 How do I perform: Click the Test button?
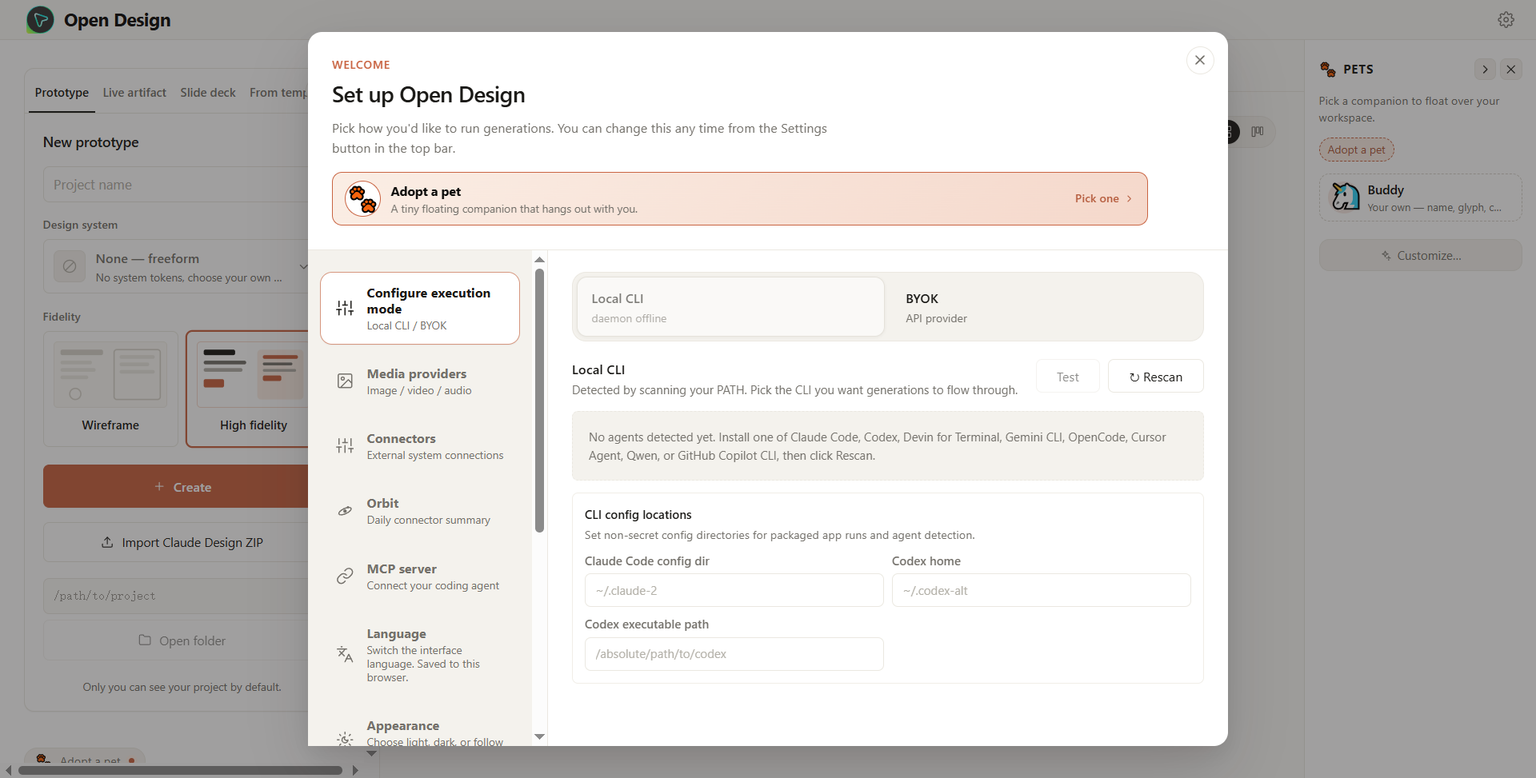click(x=1068, y=376)
